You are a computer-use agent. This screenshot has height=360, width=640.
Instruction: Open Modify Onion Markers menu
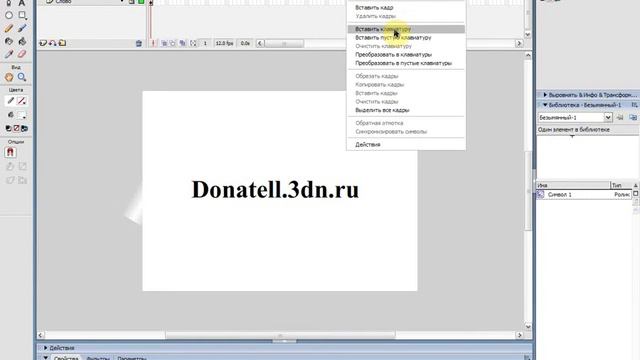193,43
